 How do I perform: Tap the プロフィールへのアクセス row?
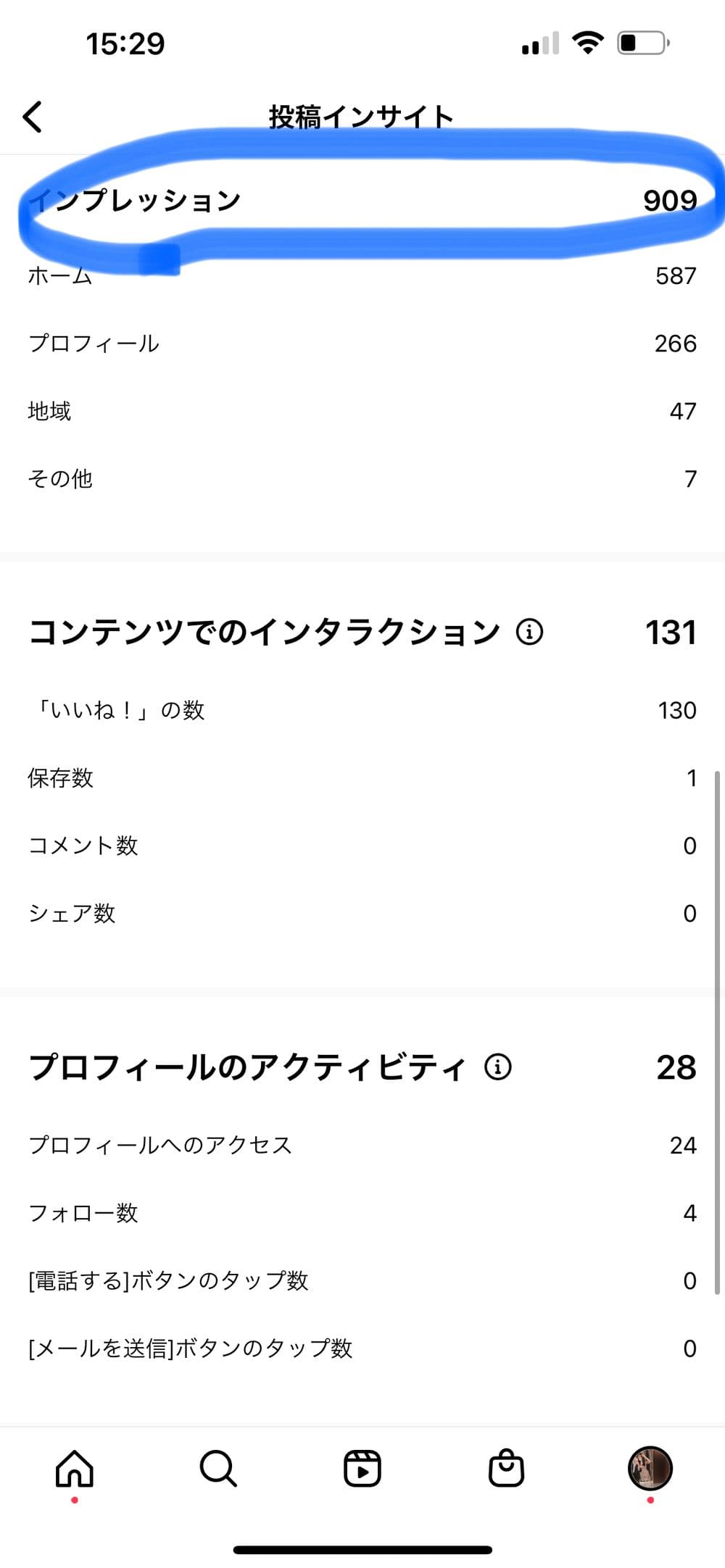point(362,1145)
